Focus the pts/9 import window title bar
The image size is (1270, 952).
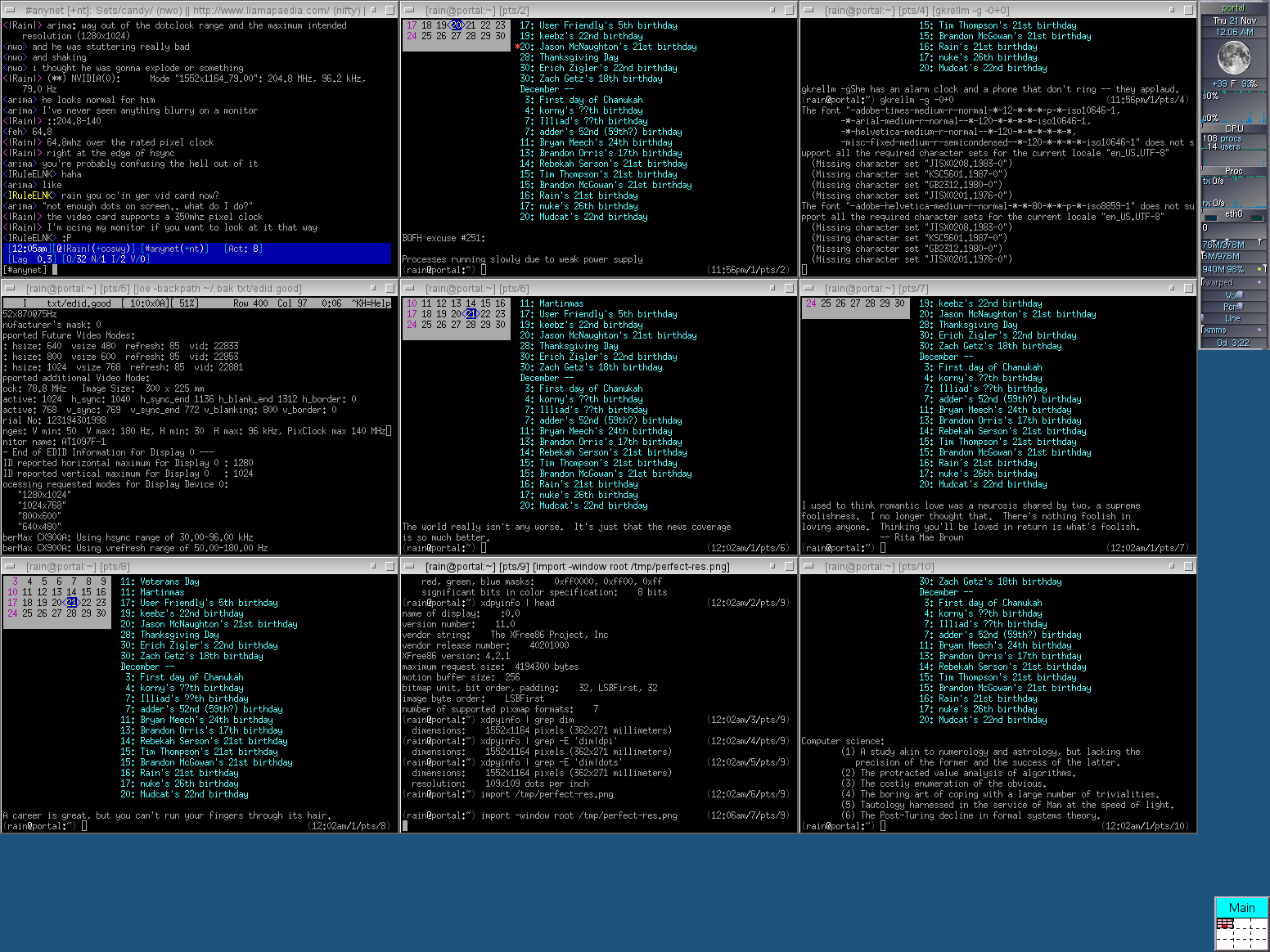[x=589, y=566]
